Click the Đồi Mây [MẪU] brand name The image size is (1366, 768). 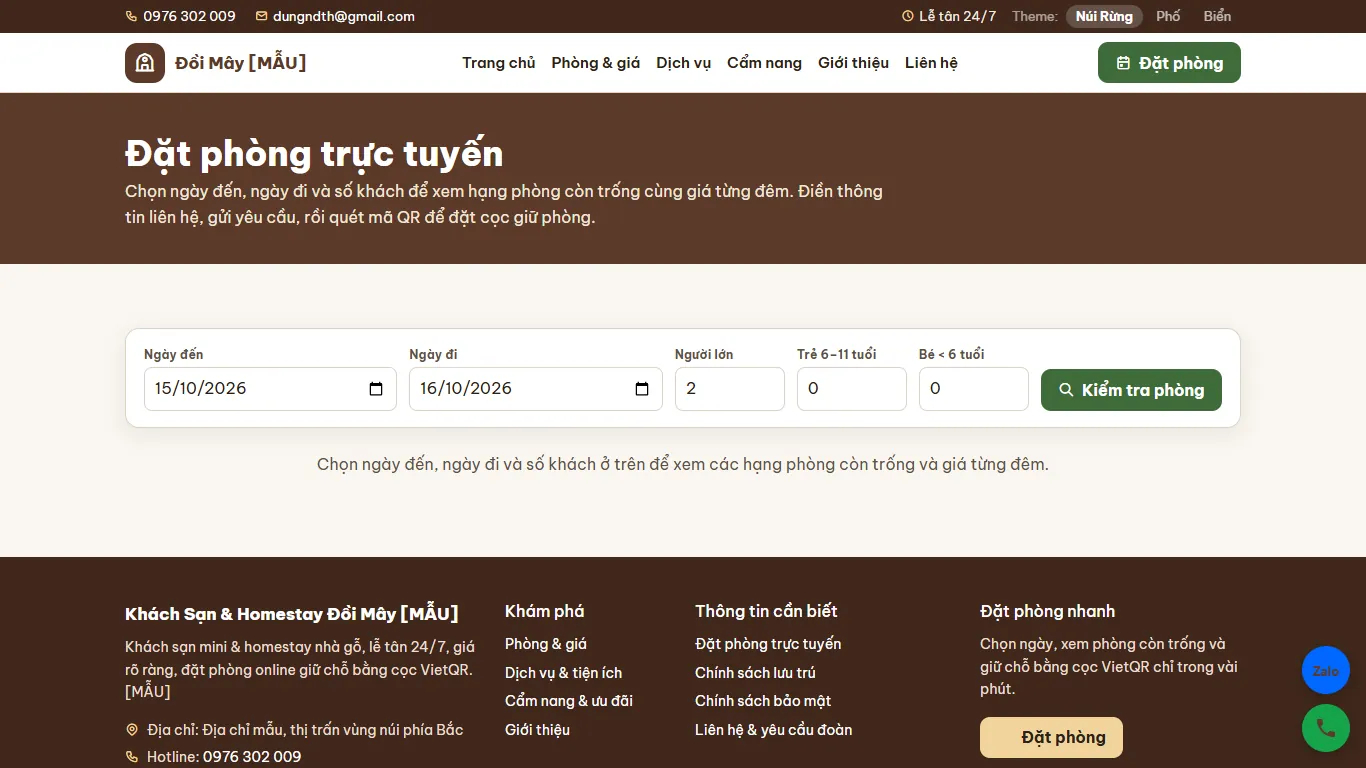coord(241,63)
